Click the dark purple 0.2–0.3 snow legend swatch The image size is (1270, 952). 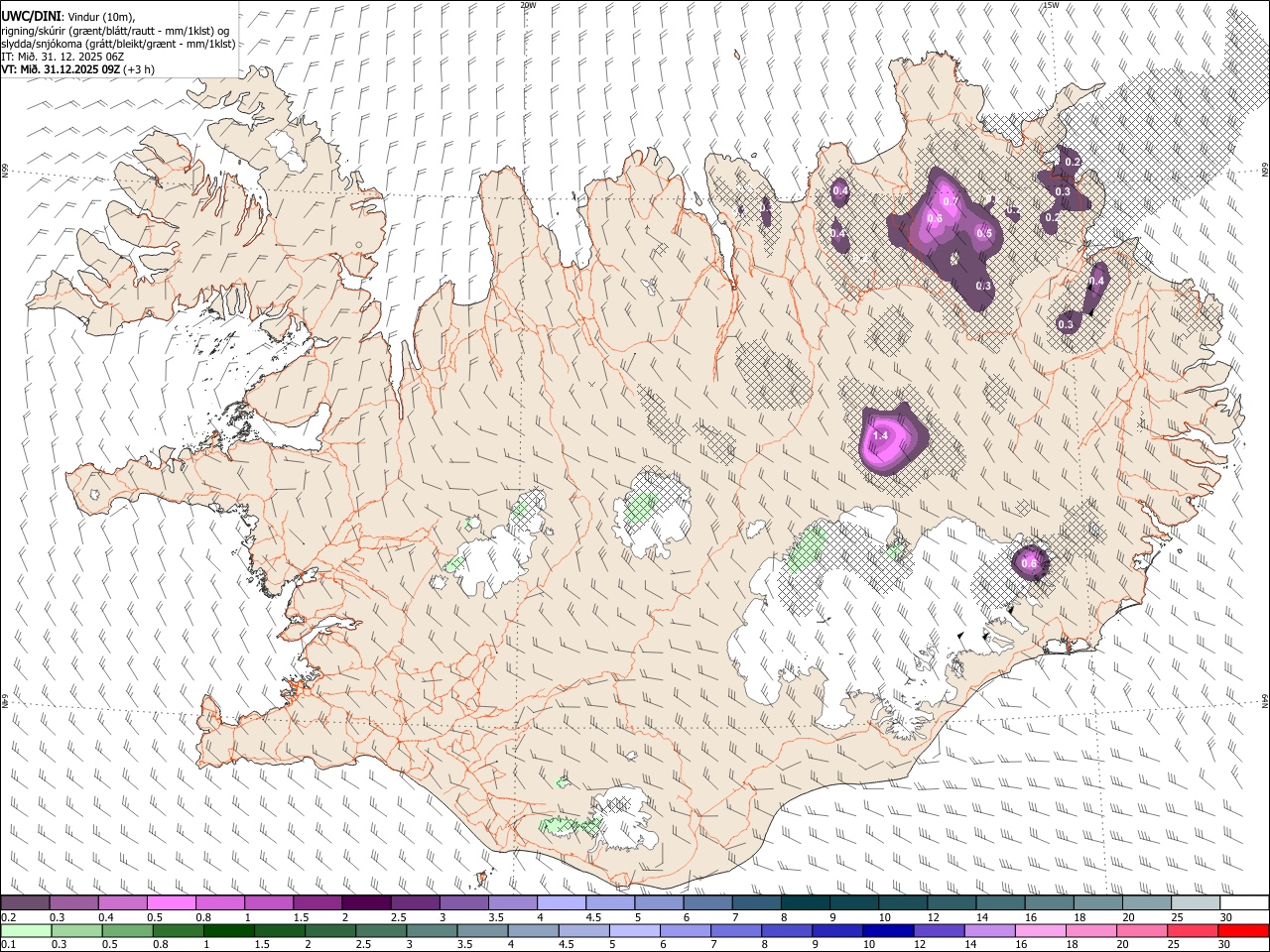(26, 902)
